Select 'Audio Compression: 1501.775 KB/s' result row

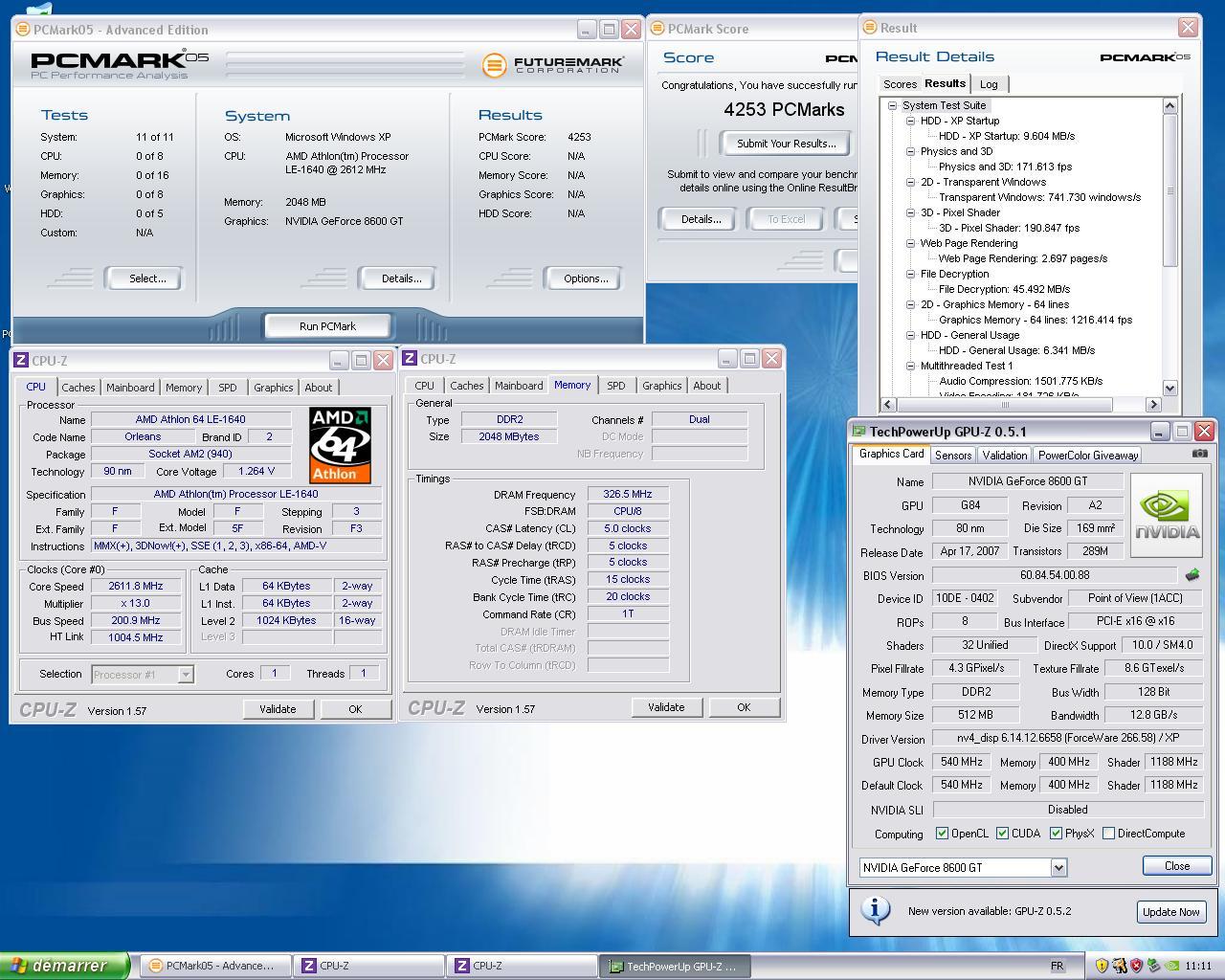[1020, 381]
